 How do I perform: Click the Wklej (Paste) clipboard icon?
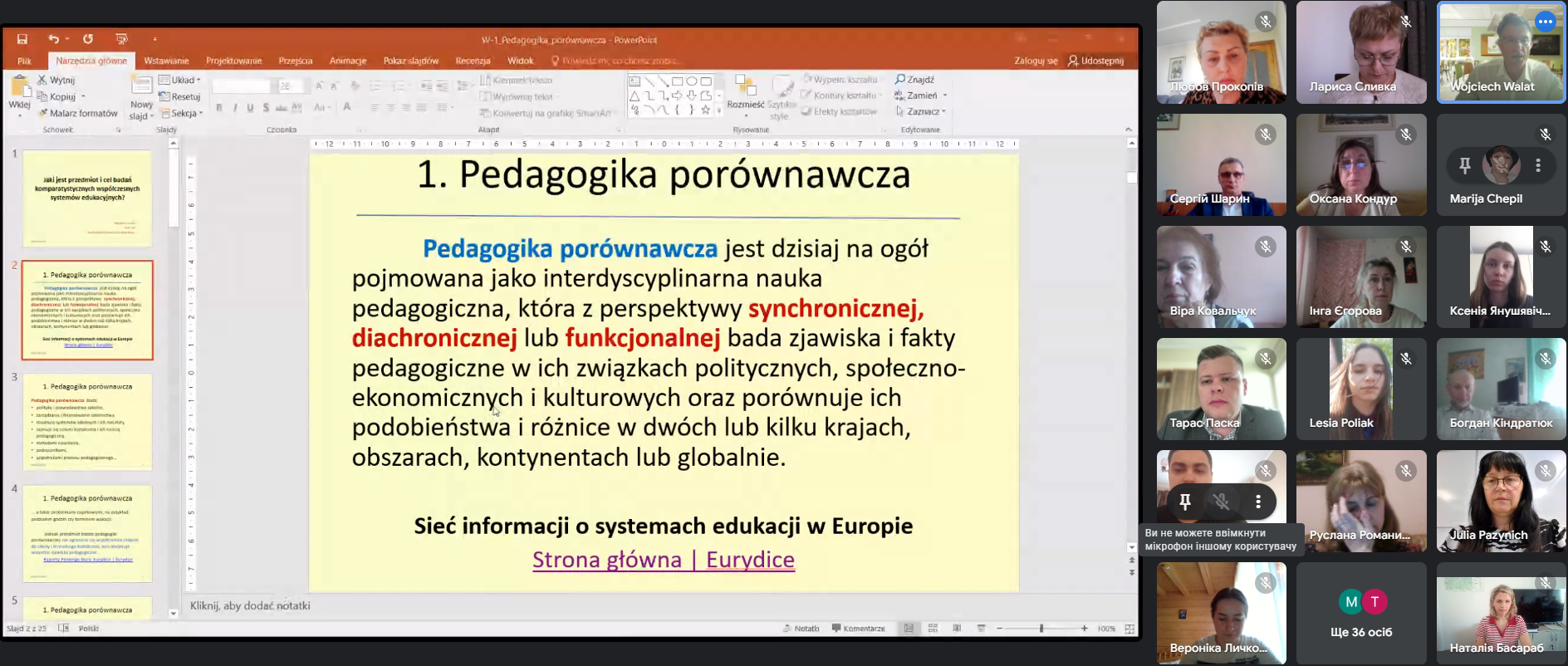coord(19,88)
